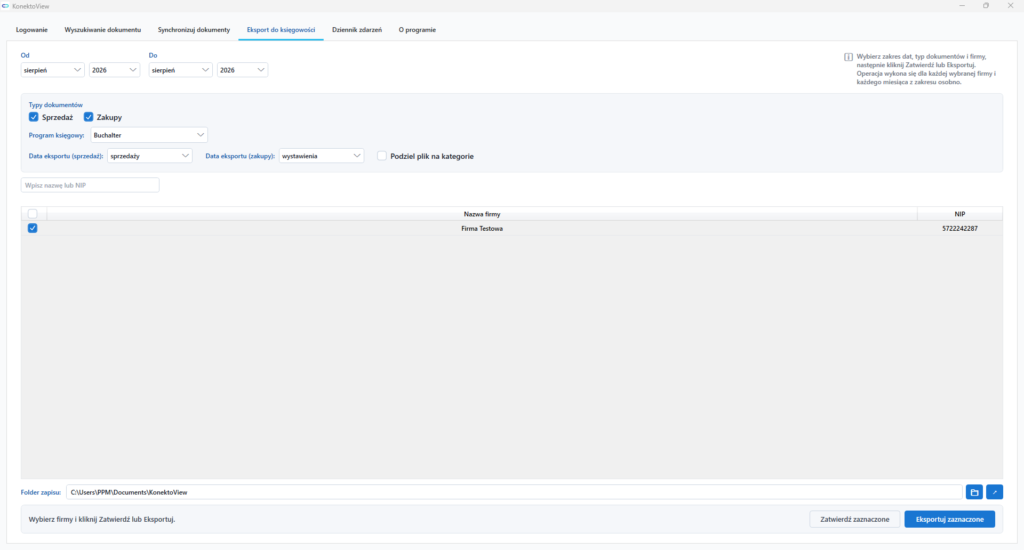Screen dimensions: 1024x550
Task: Click Eksportuj zaznaczone button
Action: pos(950,519)
